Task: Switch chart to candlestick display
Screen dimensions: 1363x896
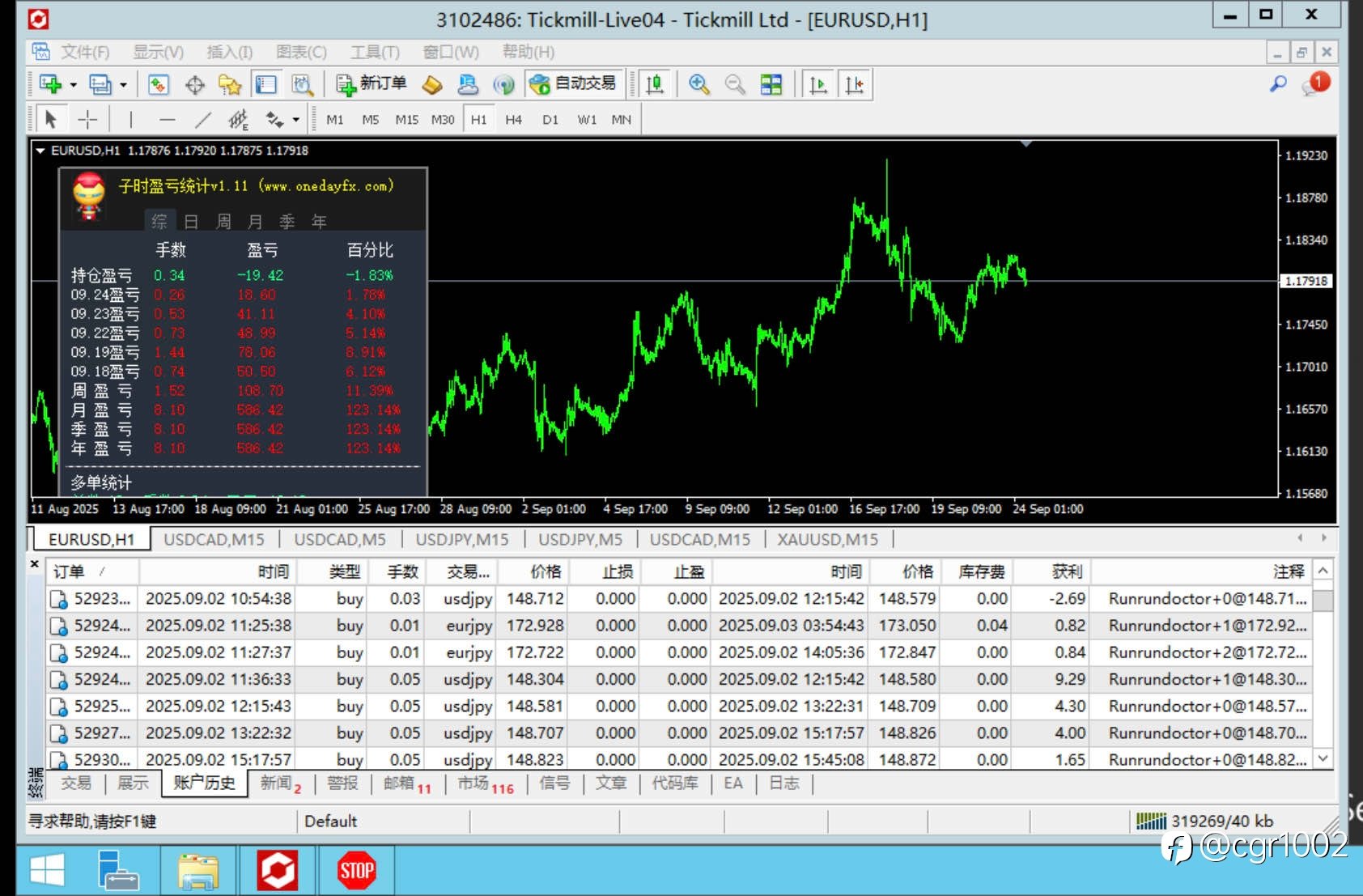Action: coord(655,84)
